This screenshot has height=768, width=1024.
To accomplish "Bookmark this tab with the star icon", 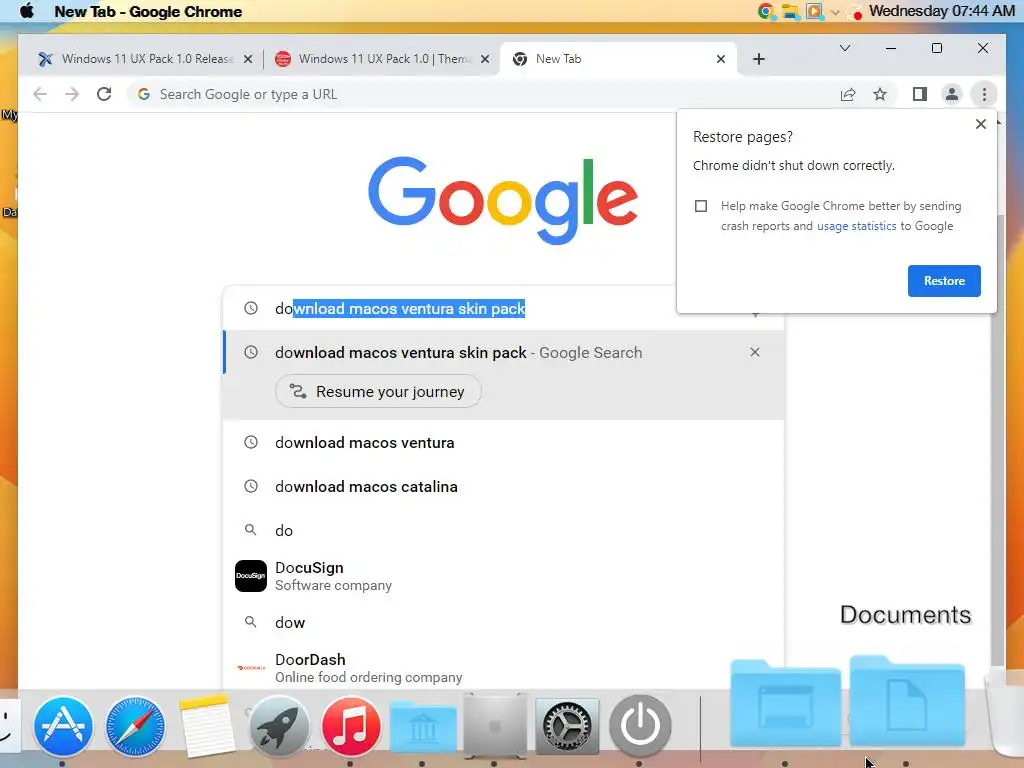I will [880, 95].
